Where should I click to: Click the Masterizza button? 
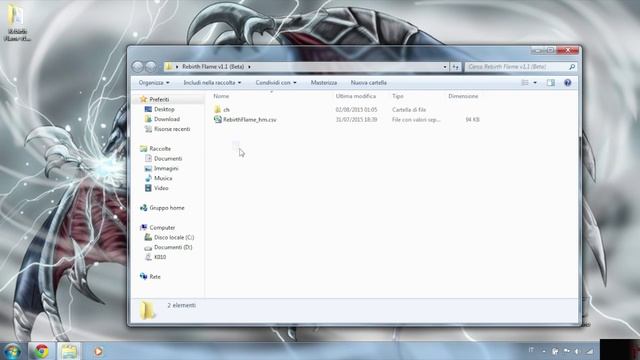pos(324,82)
